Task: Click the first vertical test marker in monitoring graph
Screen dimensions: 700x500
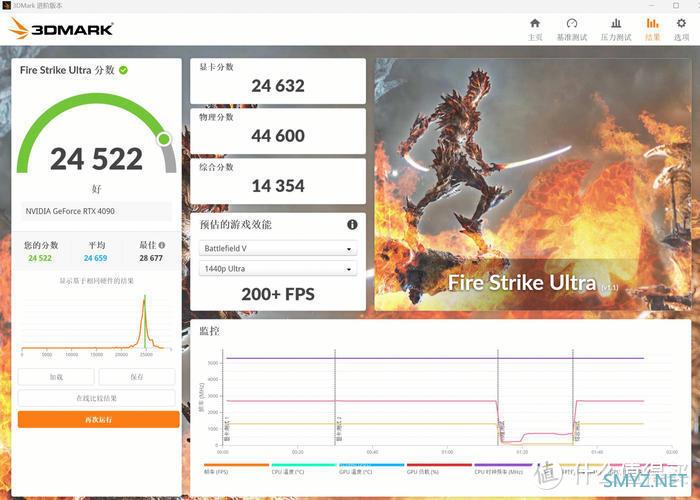Action: pyautogui.click(x=335, y=397)
